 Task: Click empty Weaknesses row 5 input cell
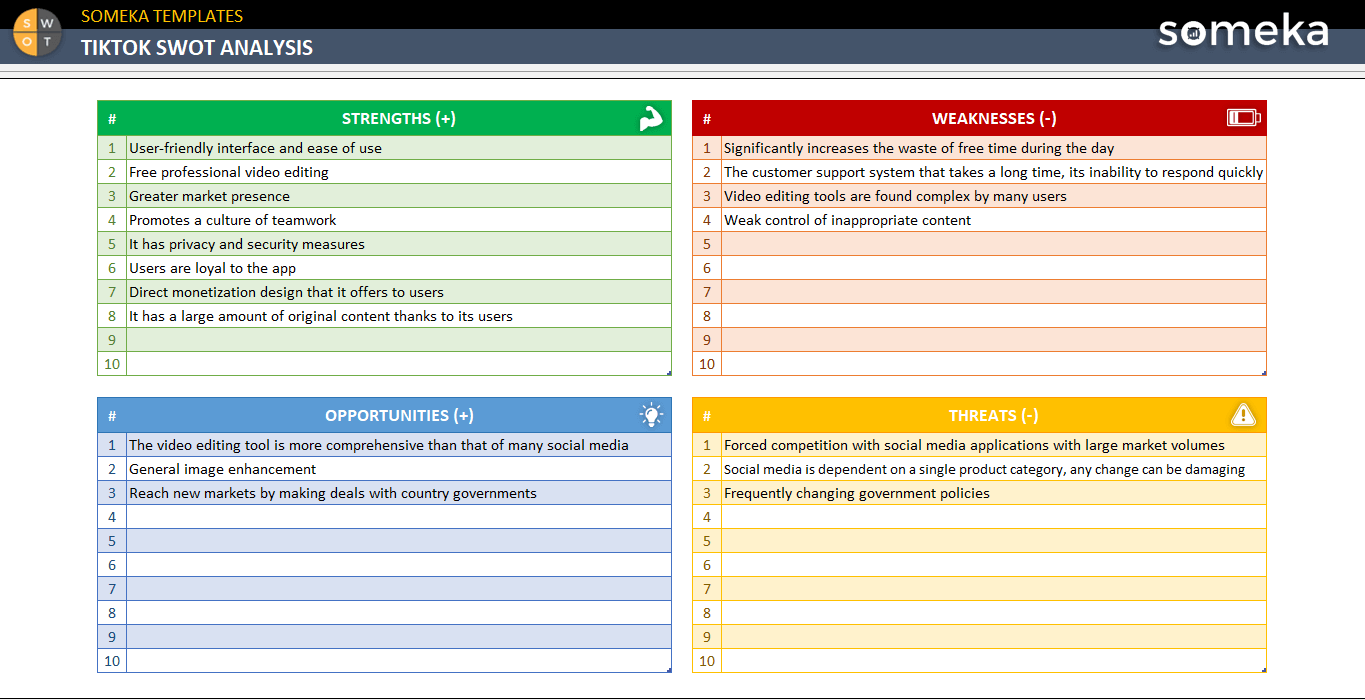click(994, 244)
